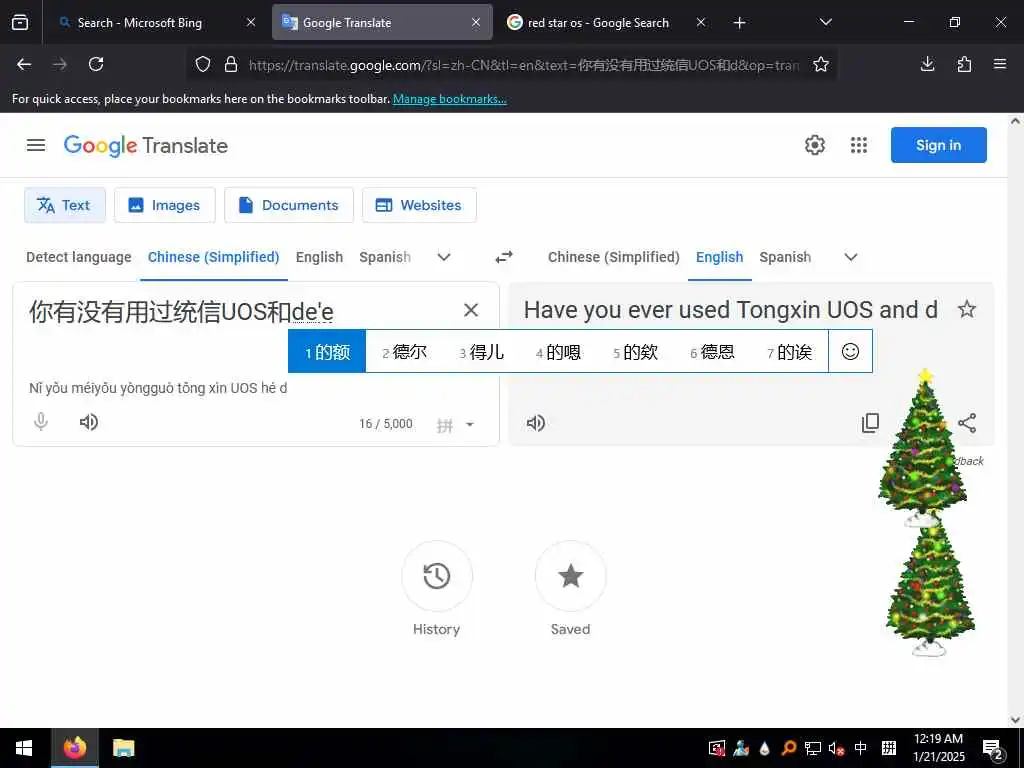Open a new browser tab

click(739, 23)
